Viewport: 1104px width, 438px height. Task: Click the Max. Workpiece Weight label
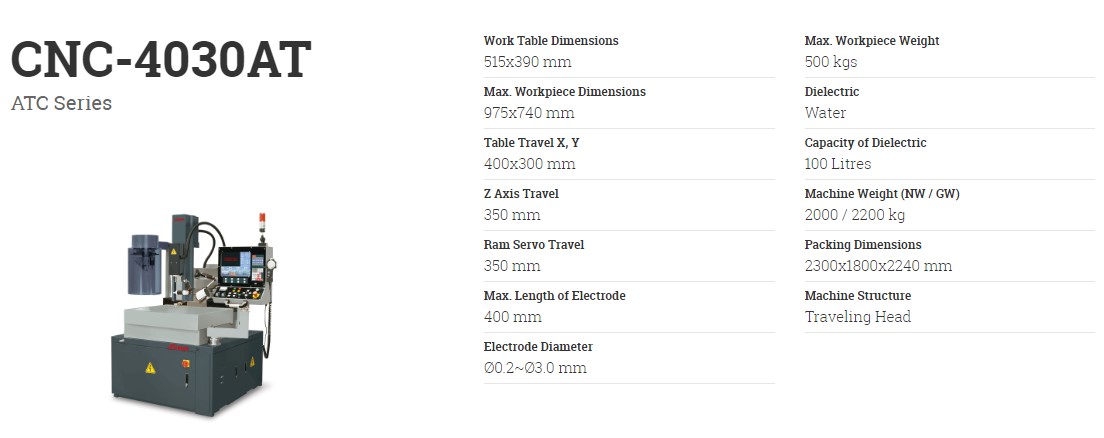[x=872, y=41]
